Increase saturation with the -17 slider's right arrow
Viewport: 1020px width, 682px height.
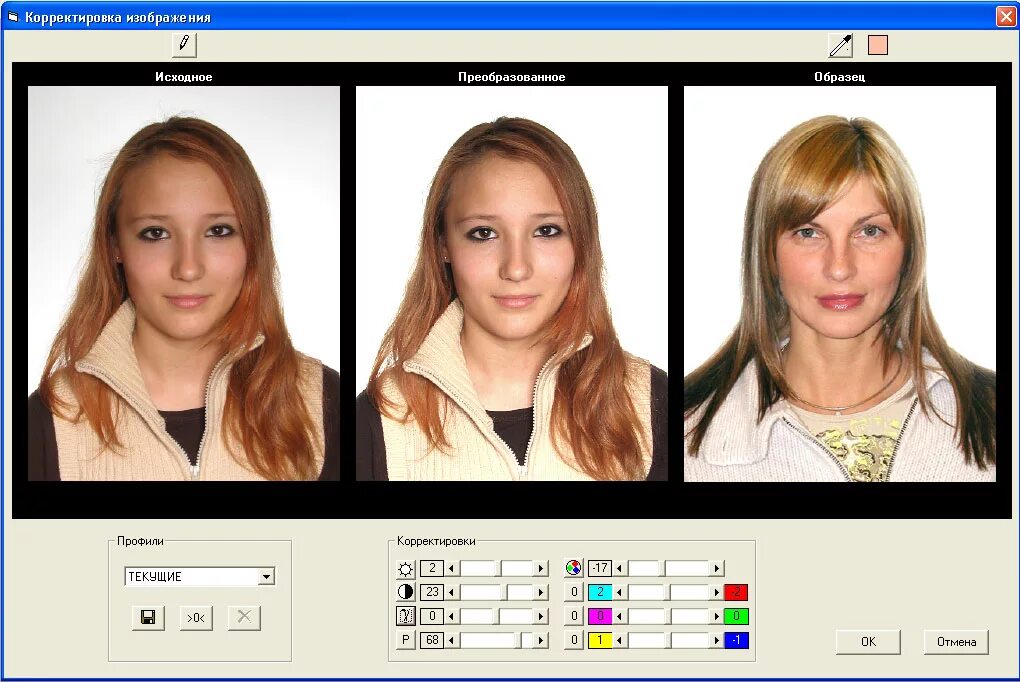point(717,568)
